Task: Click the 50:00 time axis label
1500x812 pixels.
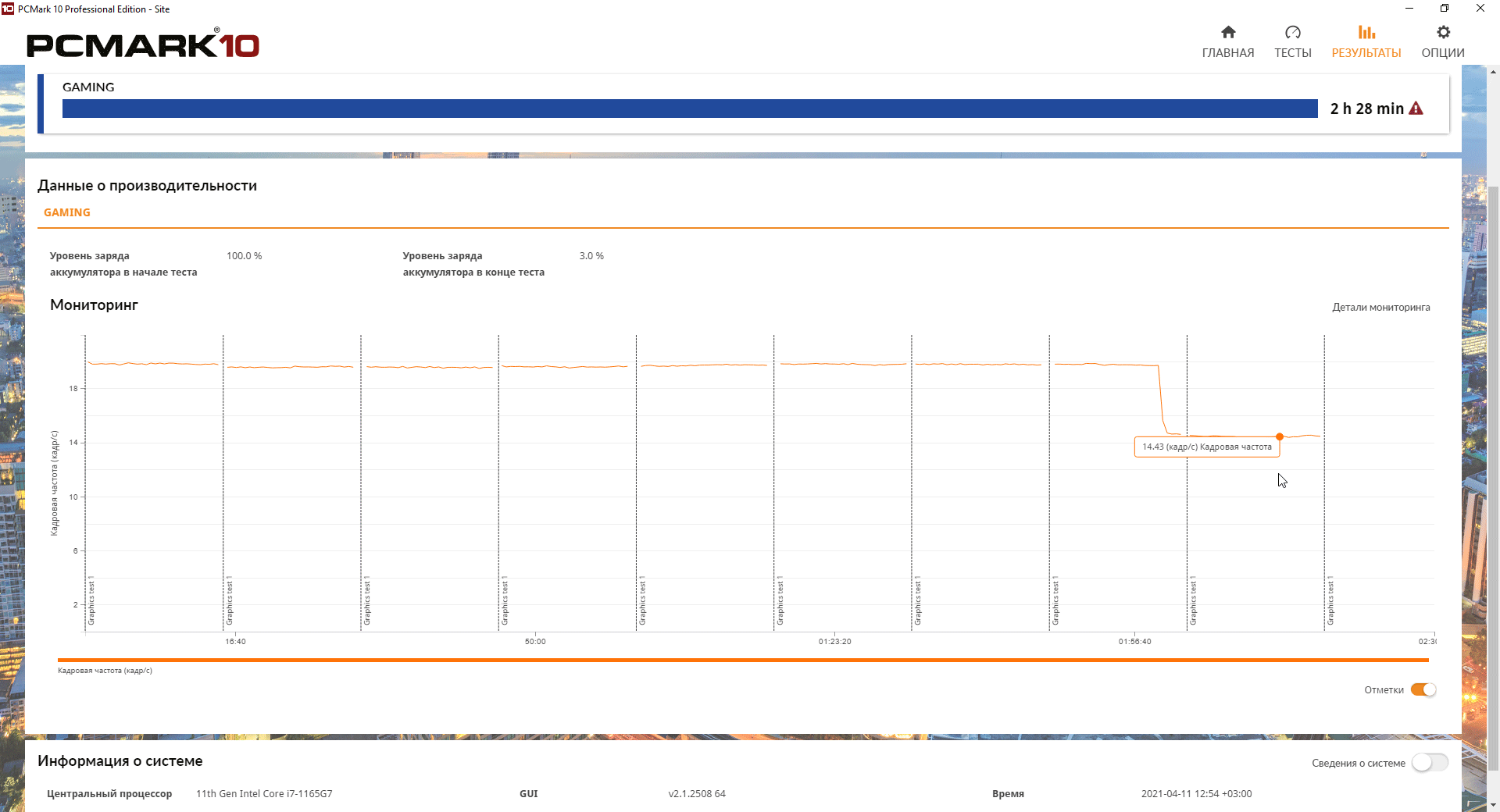Action: pos(535,642)
